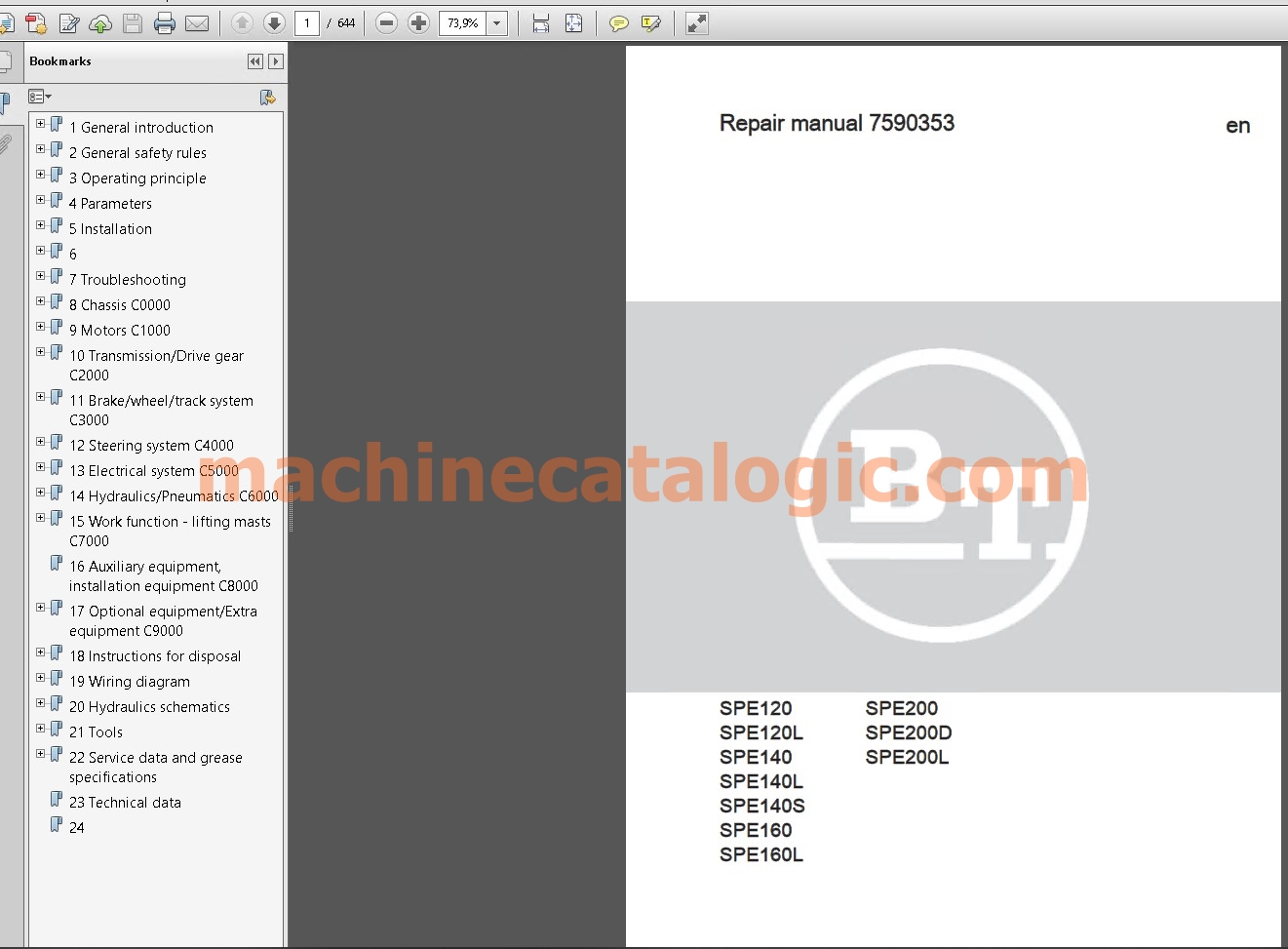Open the Attachments paperclip panel

point(5,144)
